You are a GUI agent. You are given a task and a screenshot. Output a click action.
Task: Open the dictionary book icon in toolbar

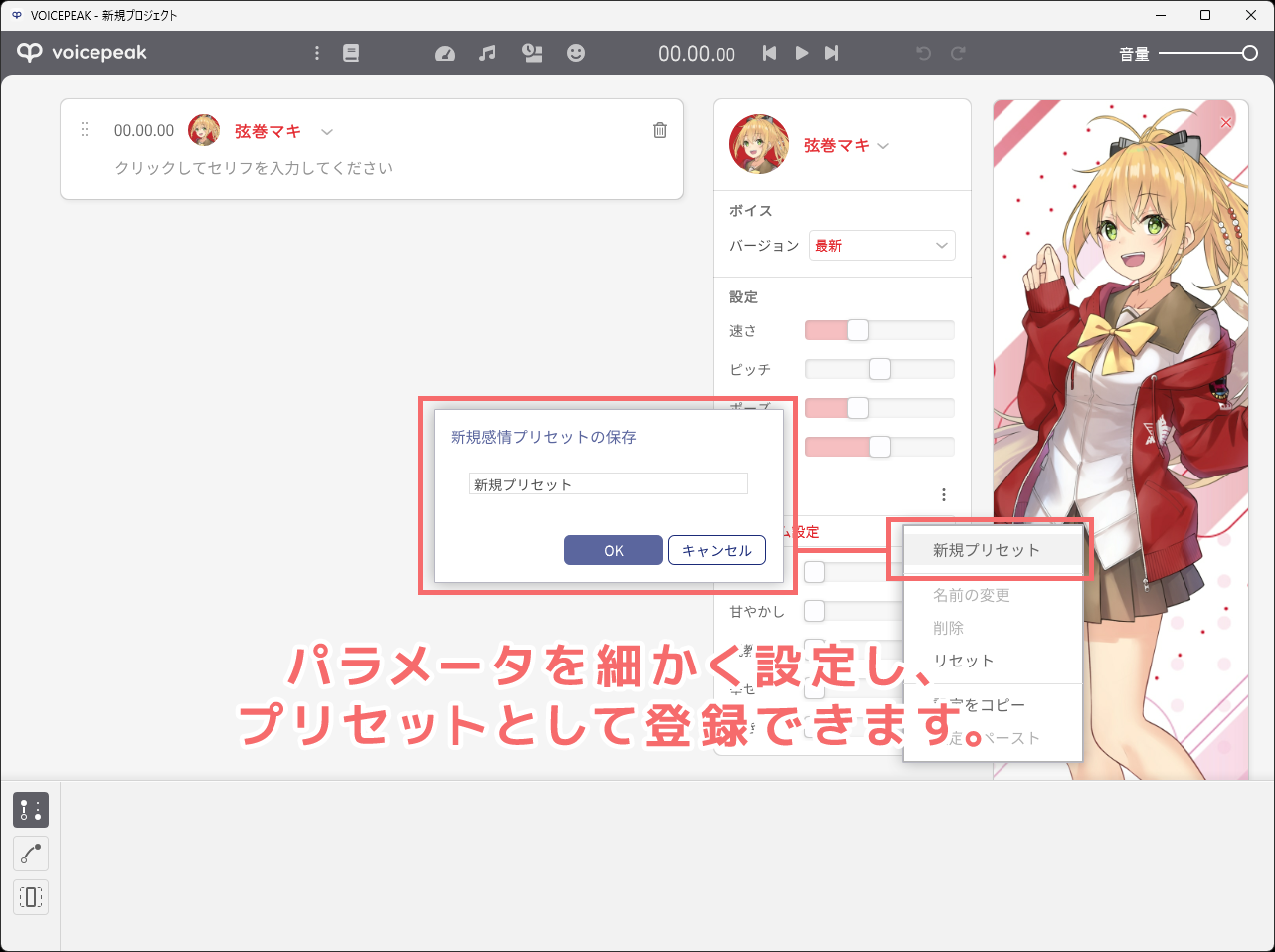point(351,53)
